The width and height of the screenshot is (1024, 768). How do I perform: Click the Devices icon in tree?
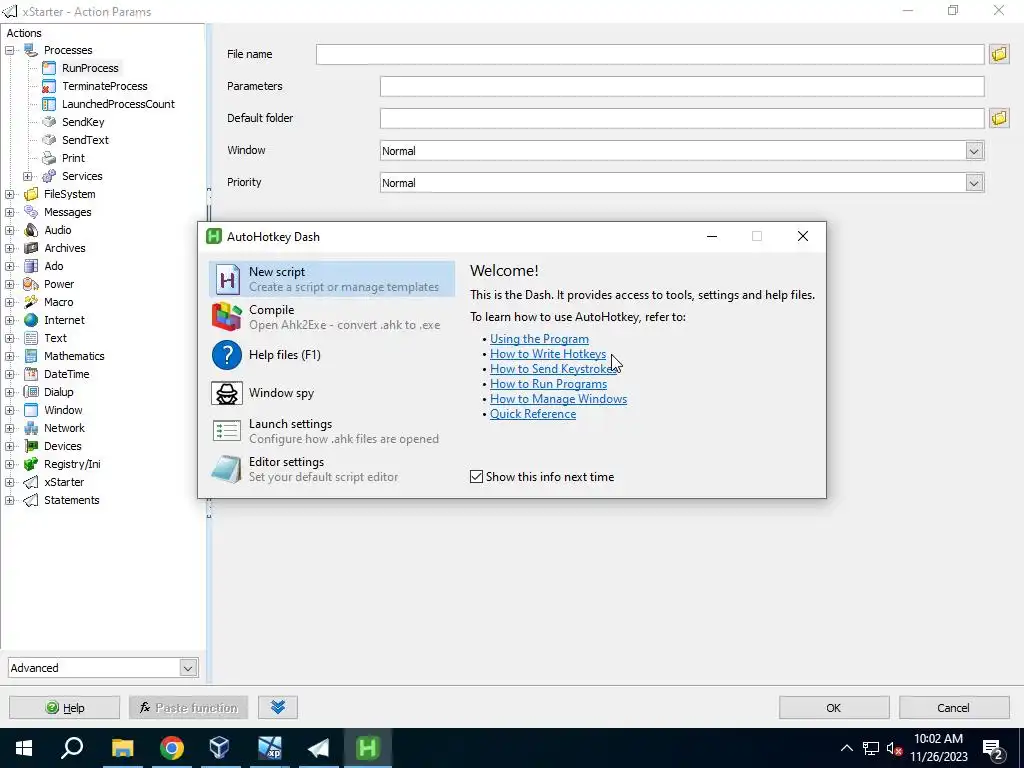[x=31, y=446]
